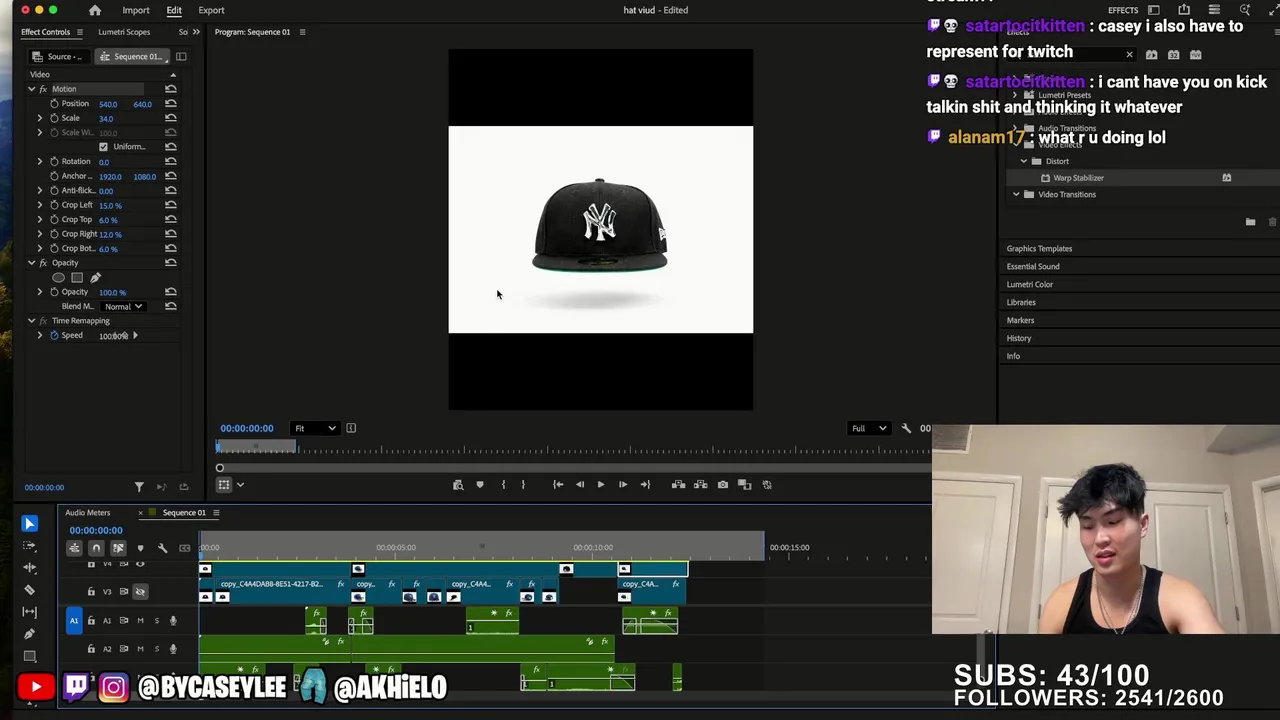Create ellipse mask under Opacity

click(58, 277)
